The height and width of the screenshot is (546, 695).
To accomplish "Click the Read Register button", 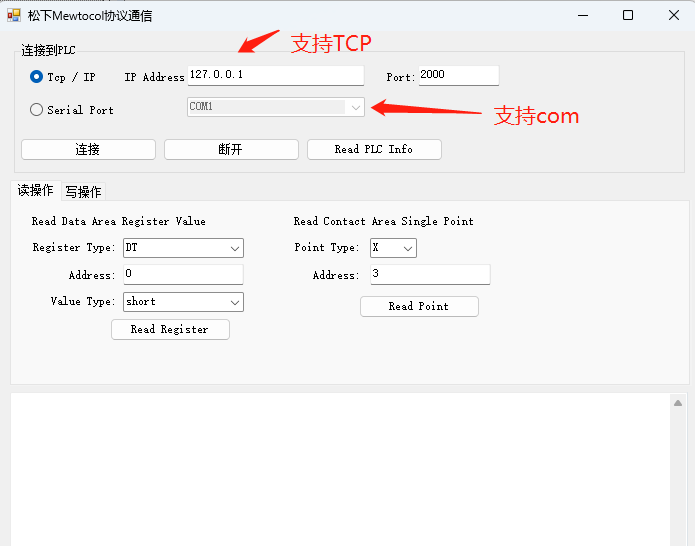I will [x=170, y=329].
